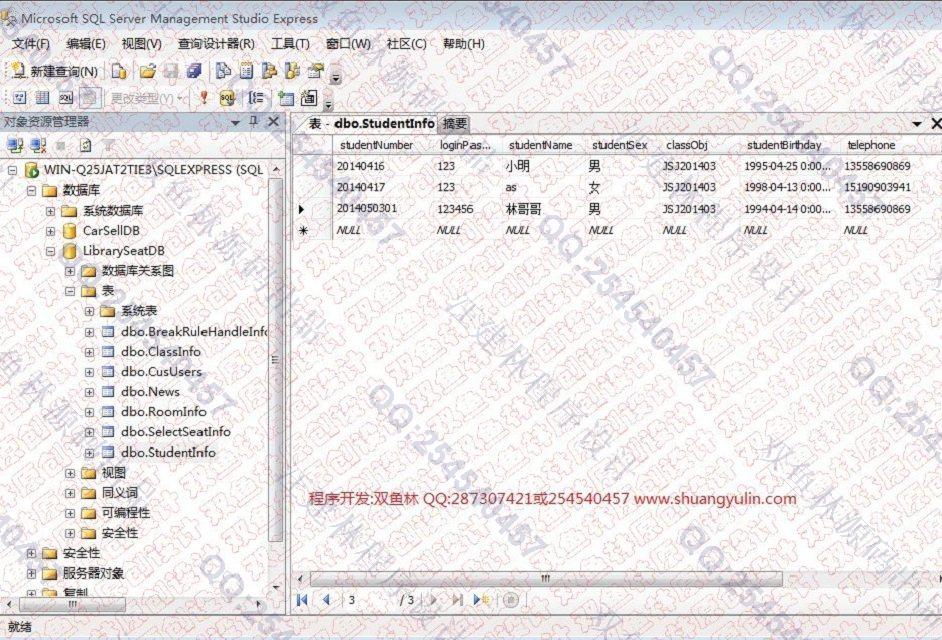This screenshot has height=640, width=942.
Task: Select dbo.CusUsers table
Action: point(161,371)
